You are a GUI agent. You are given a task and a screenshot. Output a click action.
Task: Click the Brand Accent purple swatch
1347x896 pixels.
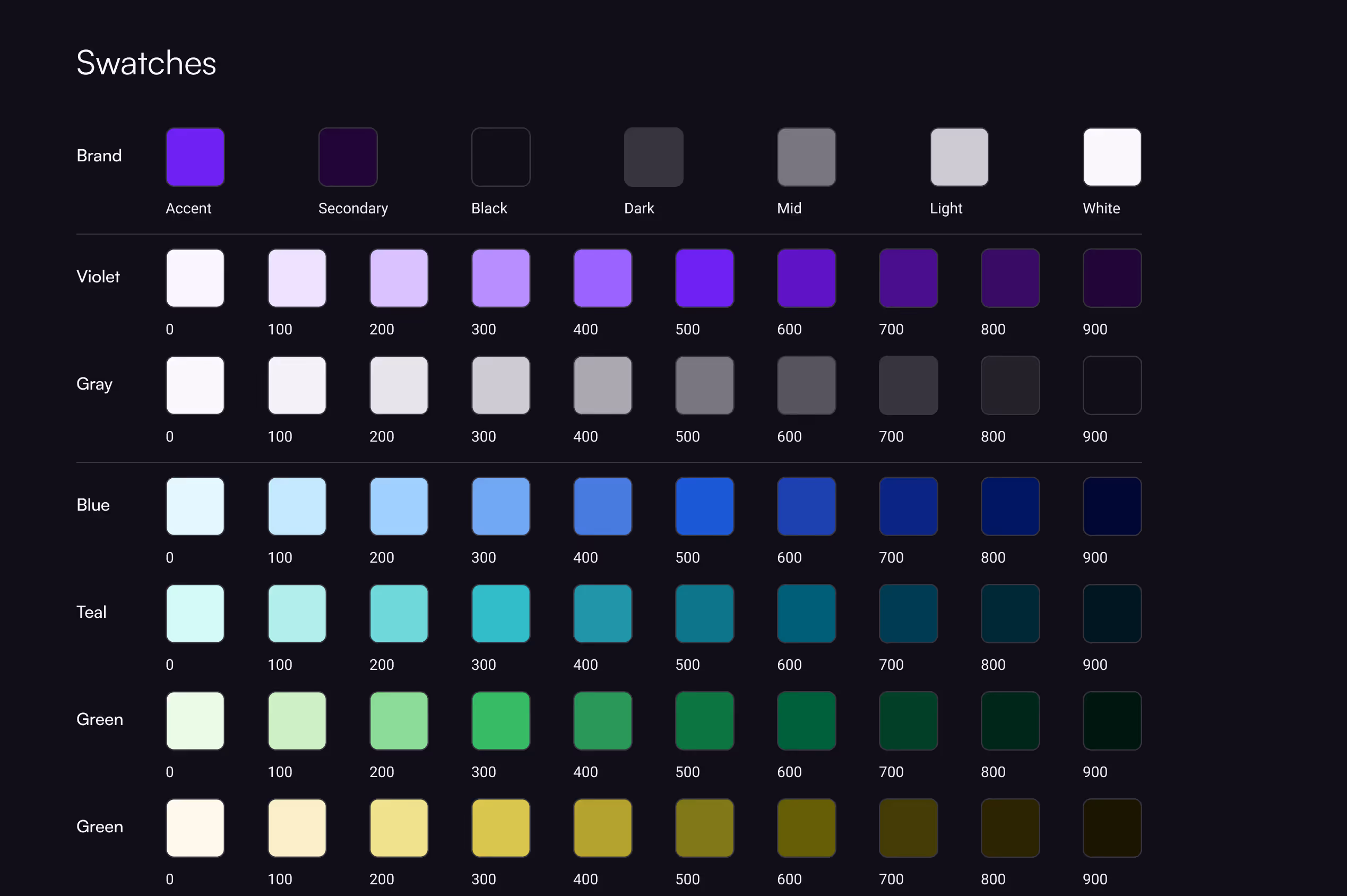tap(195, 157)
